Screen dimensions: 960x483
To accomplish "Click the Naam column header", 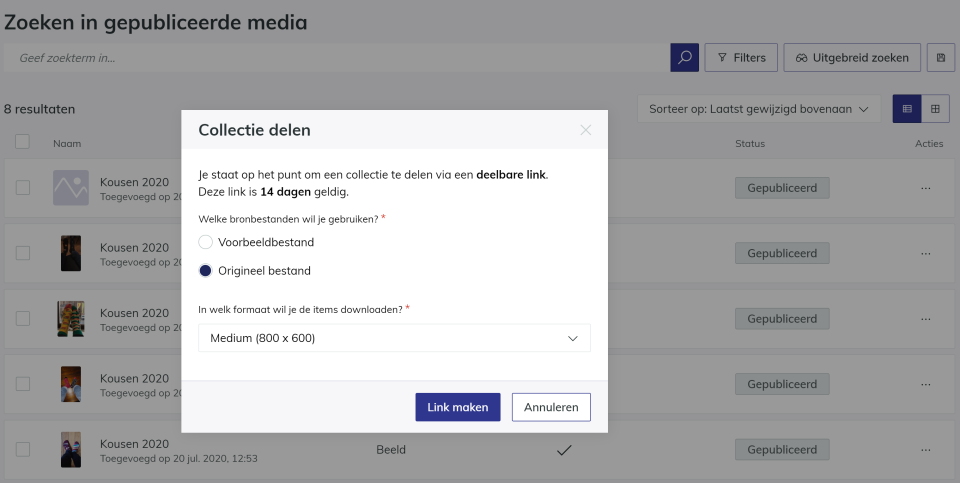I will [67, 144].
